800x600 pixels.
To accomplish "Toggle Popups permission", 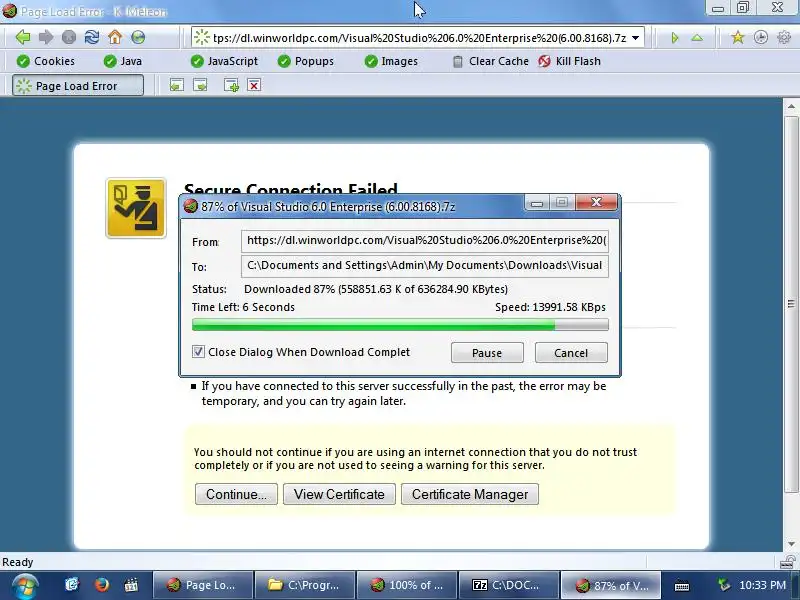I will pyautogui.click(x=306, y=61).
